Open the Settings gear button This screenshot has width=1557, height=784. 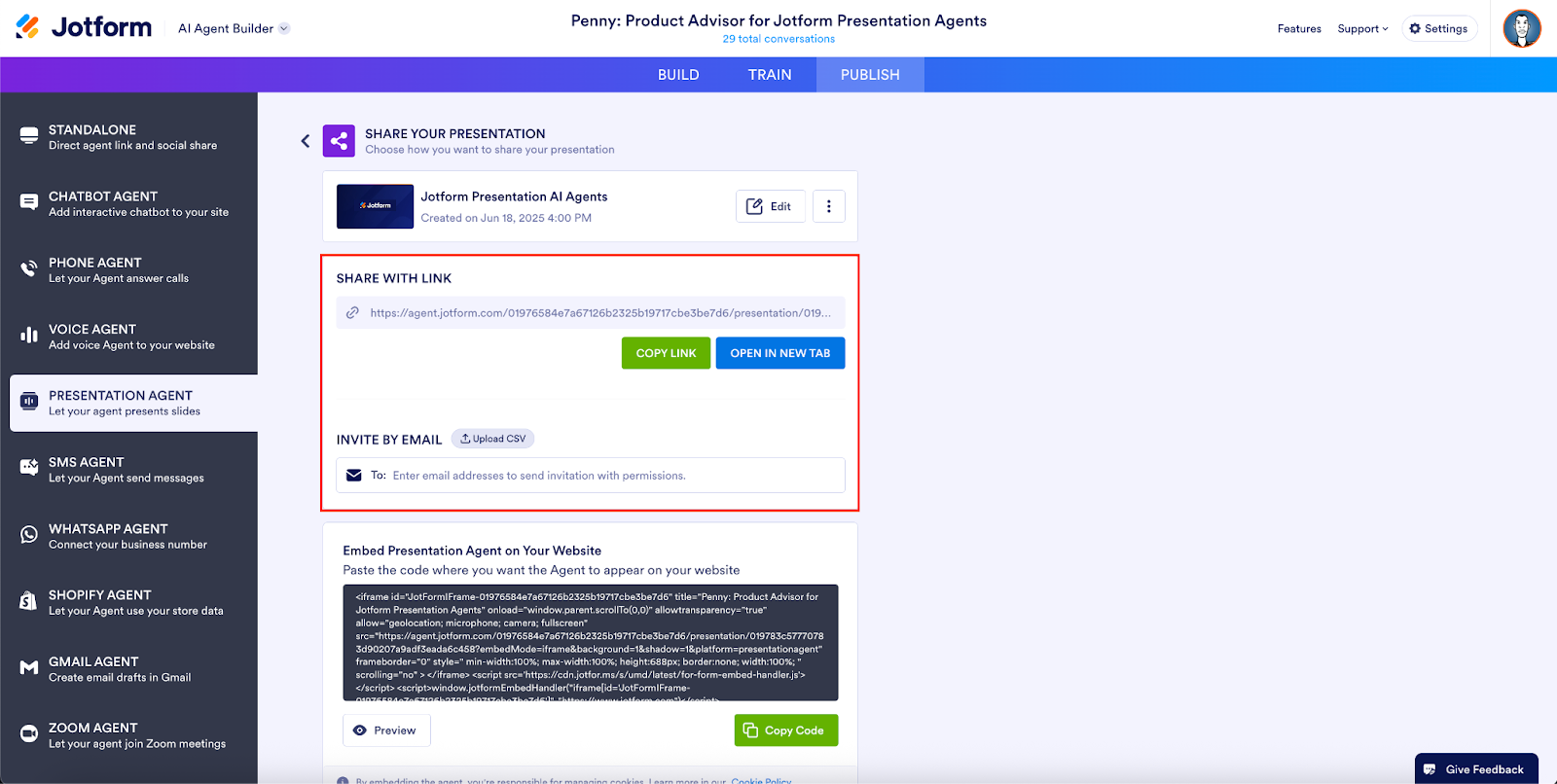(1438, 29)
